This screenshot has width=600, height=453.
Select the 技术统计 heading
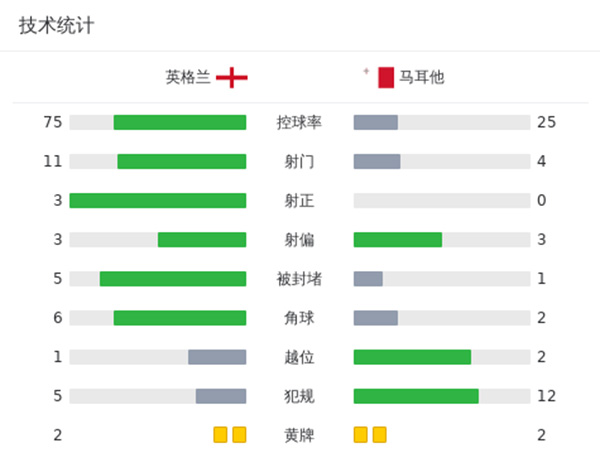57,26
